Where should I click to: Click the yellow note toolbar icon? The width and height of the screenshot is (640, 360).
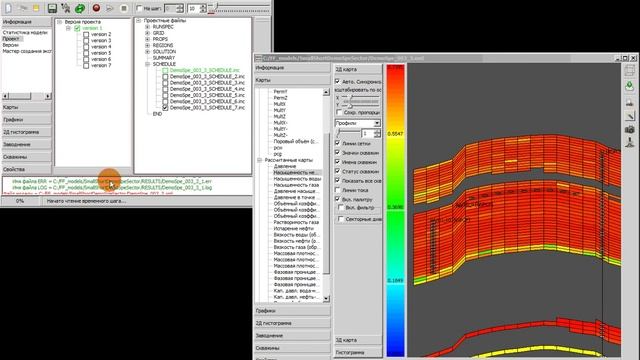tap(36, 8)
